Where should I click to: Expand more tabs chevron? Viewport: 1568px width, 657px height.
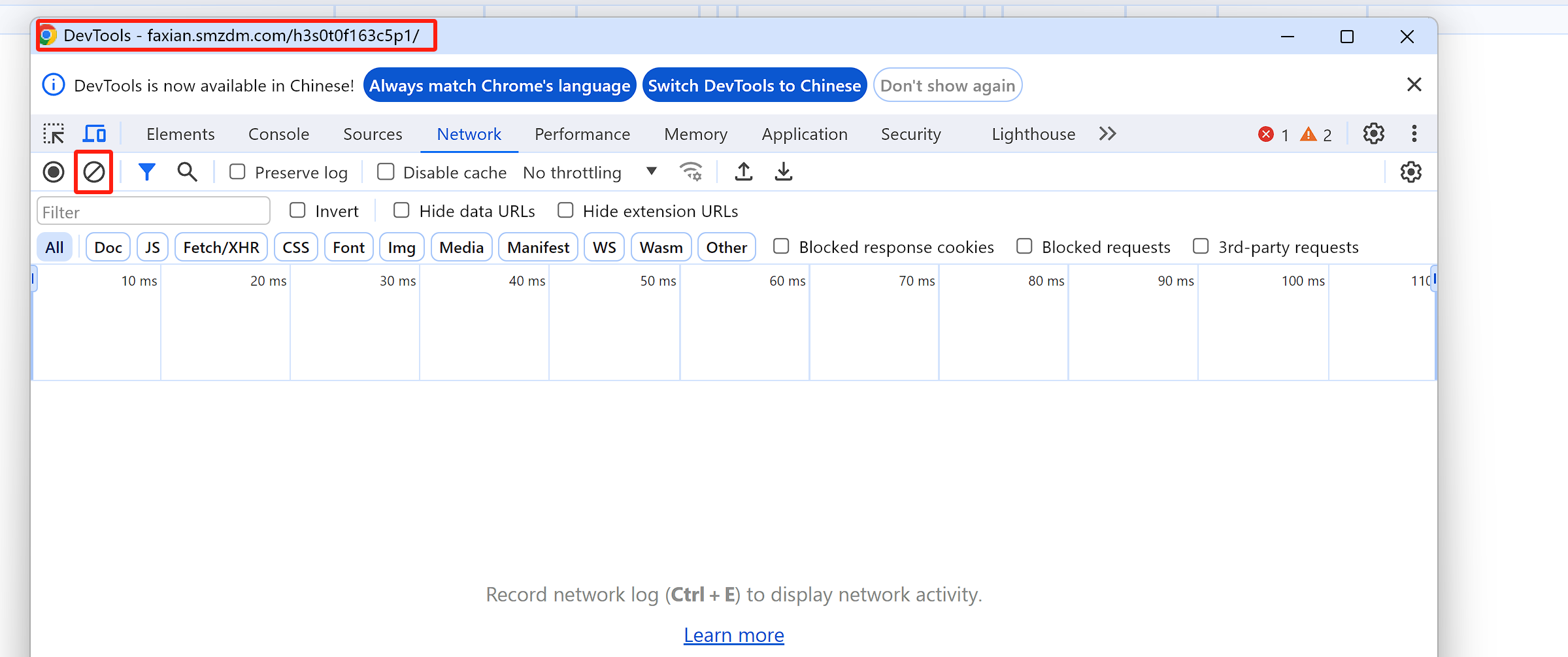[x=1107, y=134]
